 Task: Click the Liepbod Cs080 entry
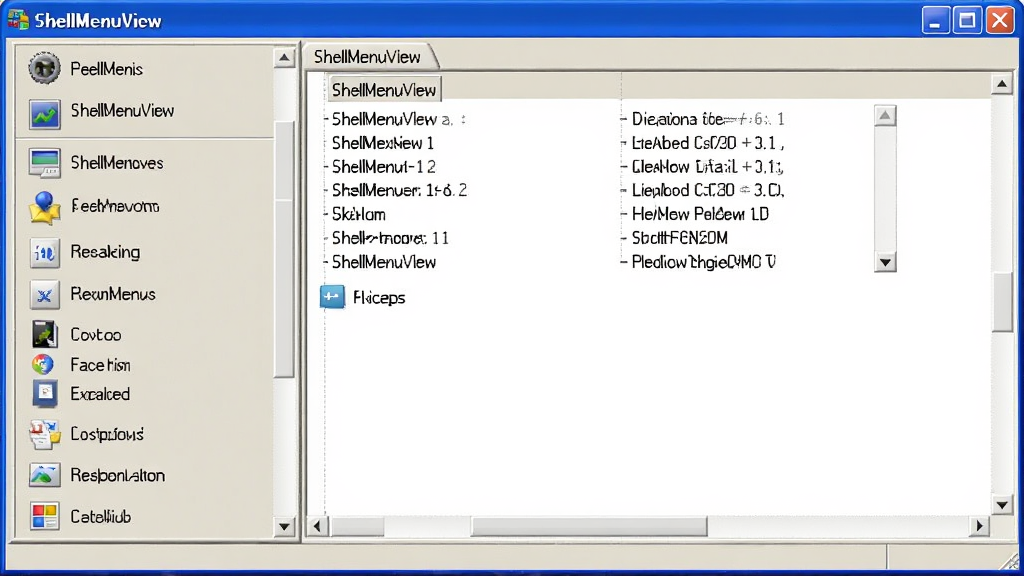pyautogui.click(x=707, y=190)
